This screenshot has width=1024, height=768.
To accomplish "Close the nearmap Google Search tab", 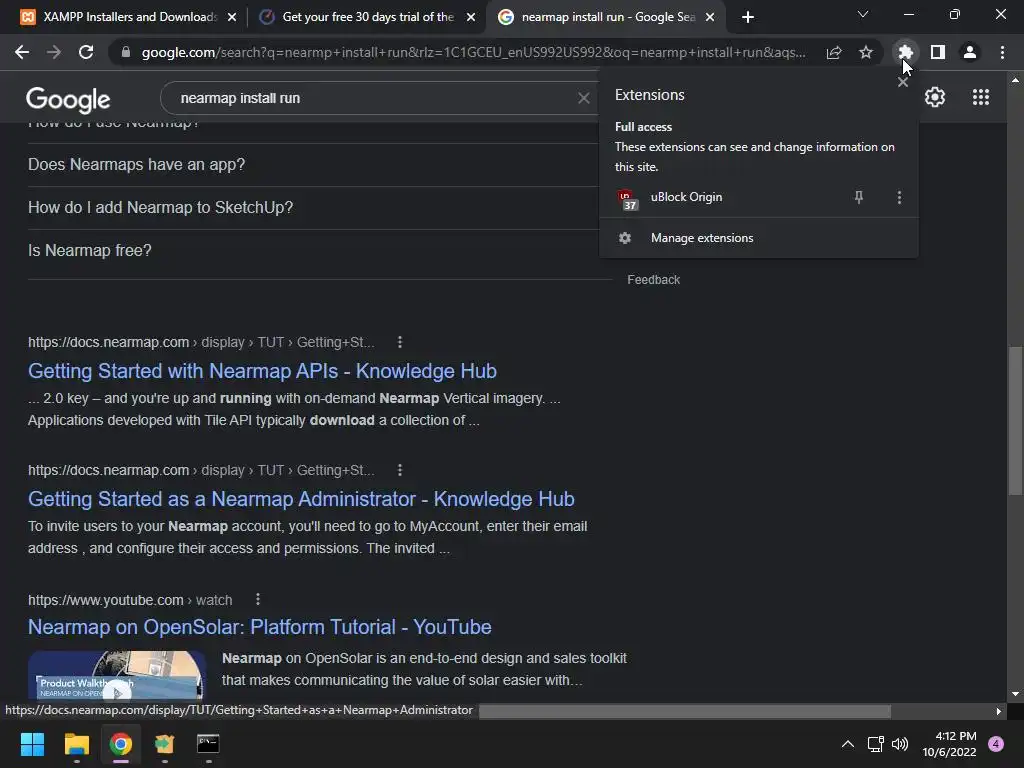I will 710,17.
